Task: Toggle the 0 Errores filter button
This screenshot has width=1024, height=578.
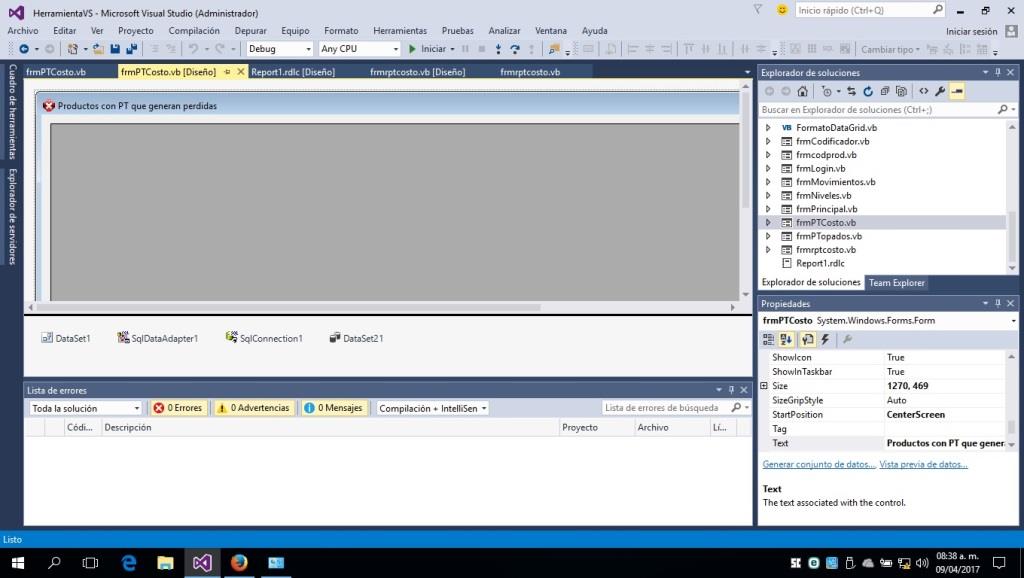Action: point(178,408)
